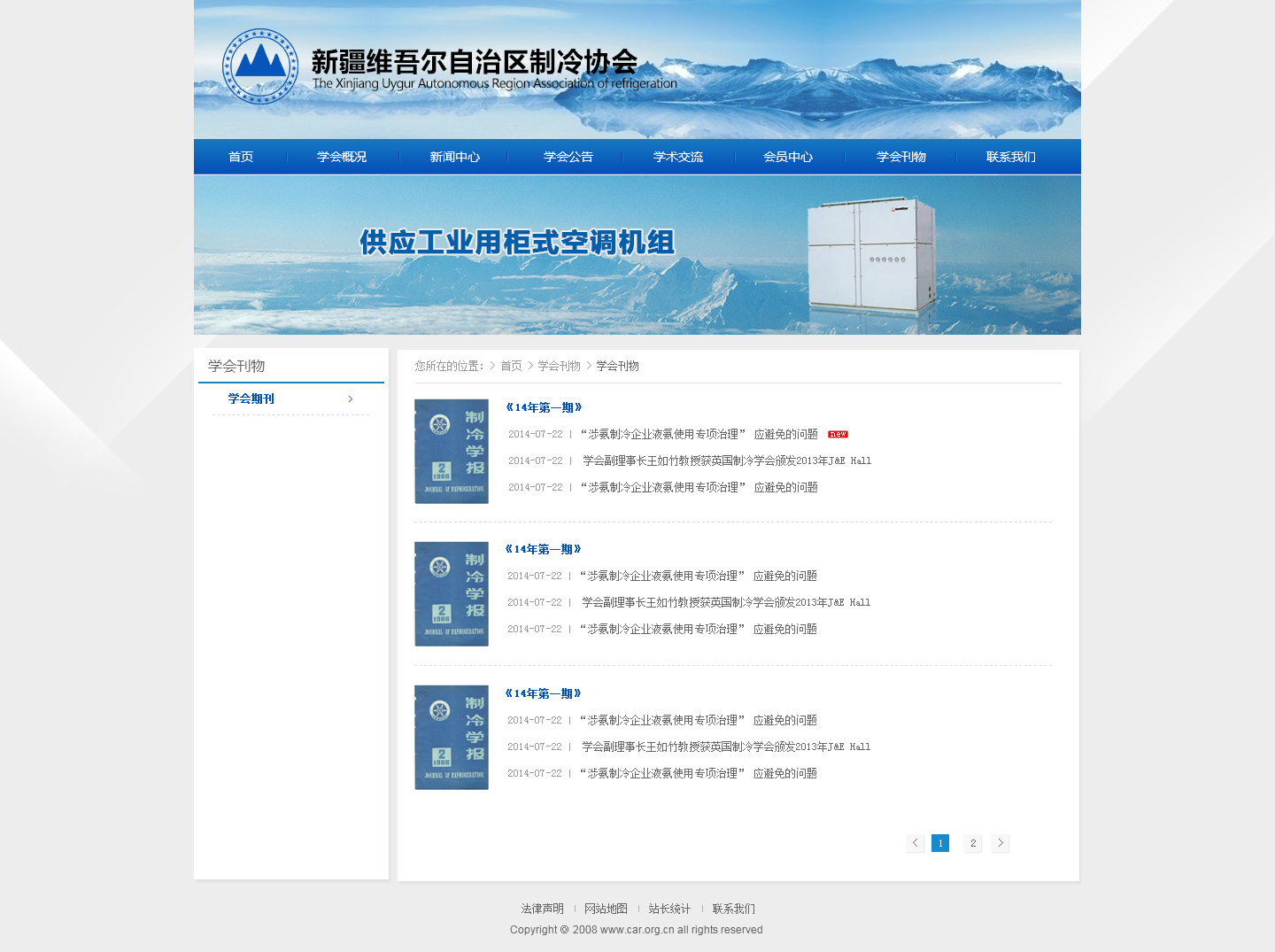The height and width of the screenshot is (952, 1275).
Task: Click the cabinet air conditioner banner image
Action: pyautogui.click(x=637, y=255)
